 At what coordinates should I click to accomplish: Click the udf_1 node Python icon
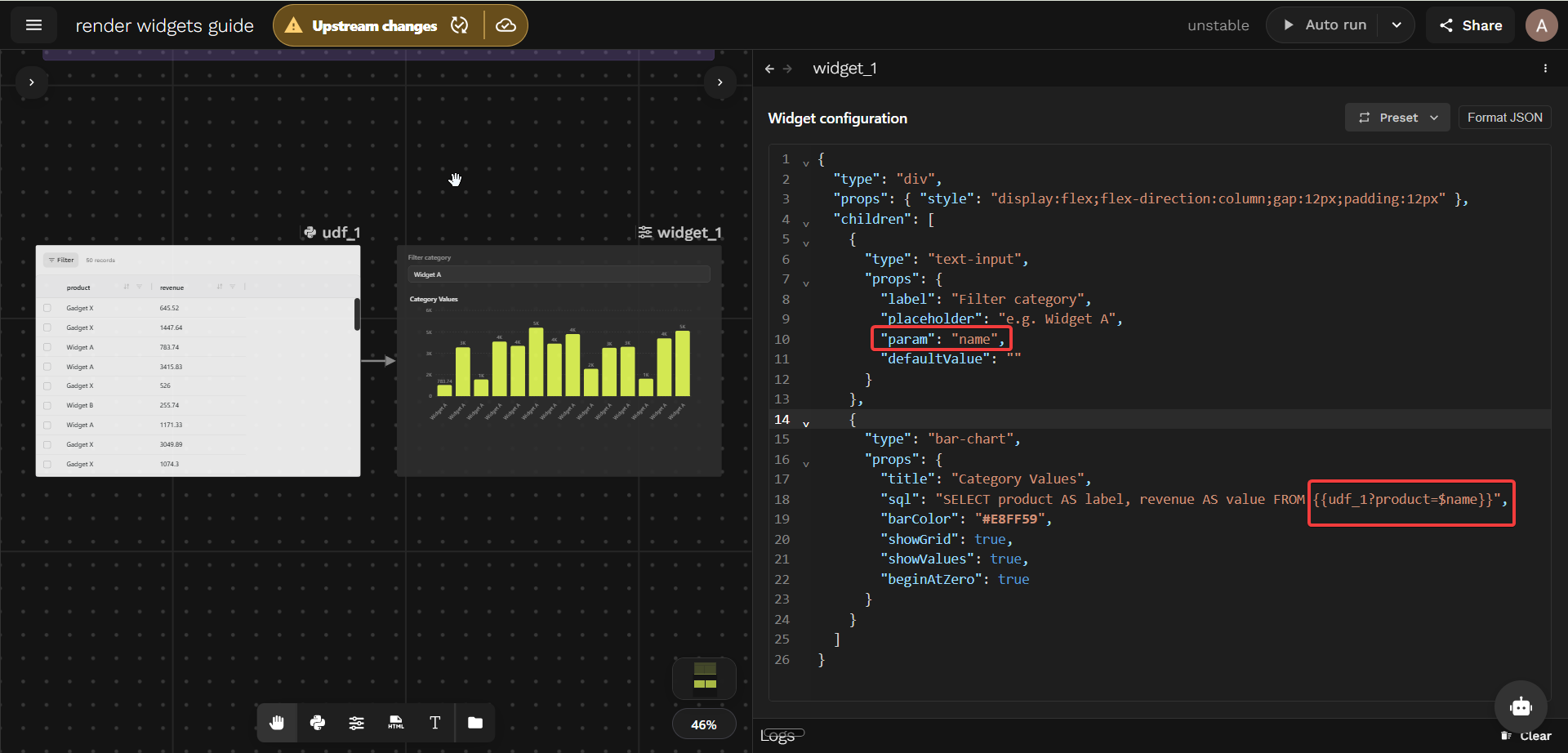[310, 233]
